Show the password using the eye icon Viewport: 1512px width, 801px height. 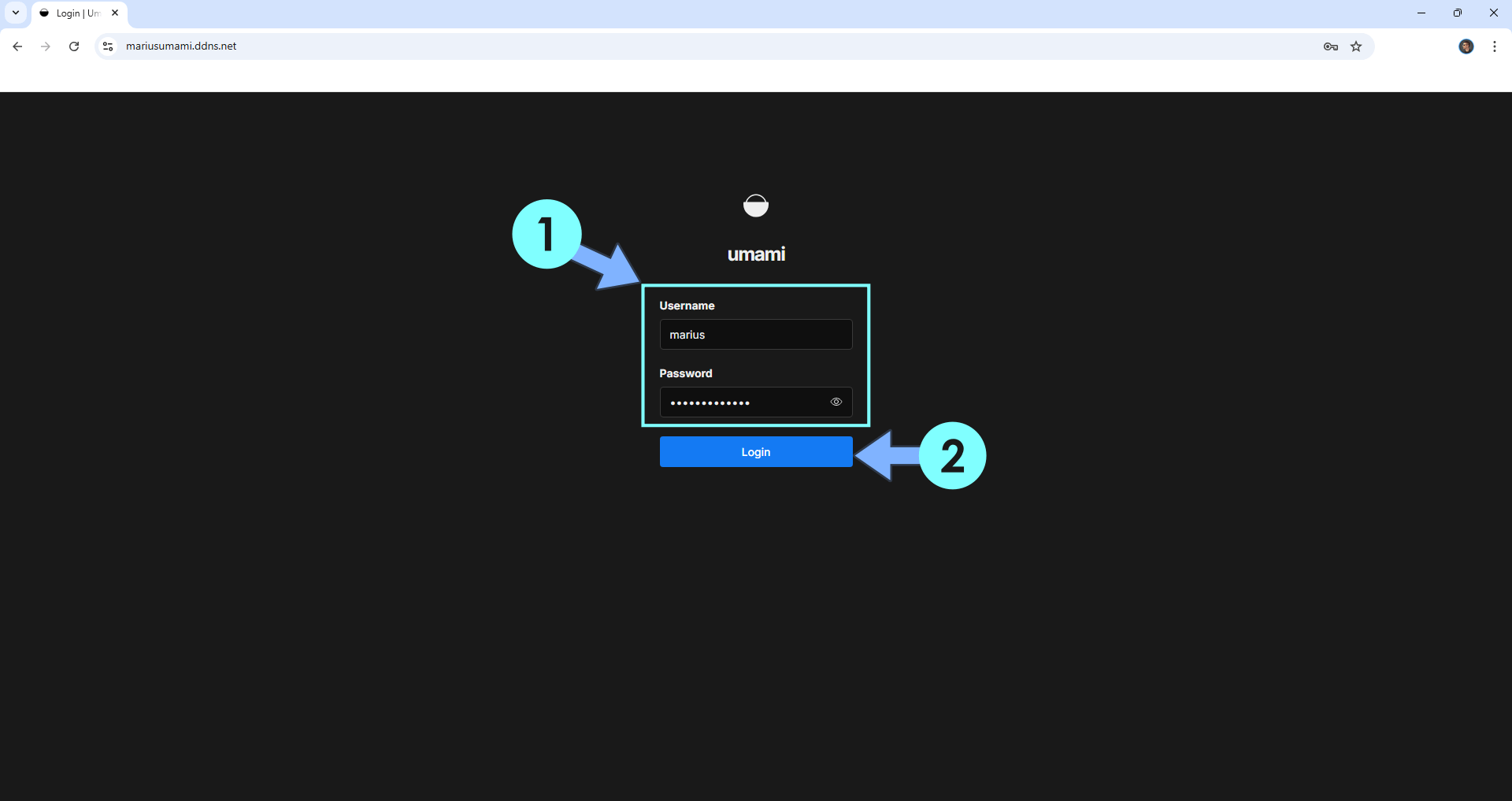click(836, 402)
